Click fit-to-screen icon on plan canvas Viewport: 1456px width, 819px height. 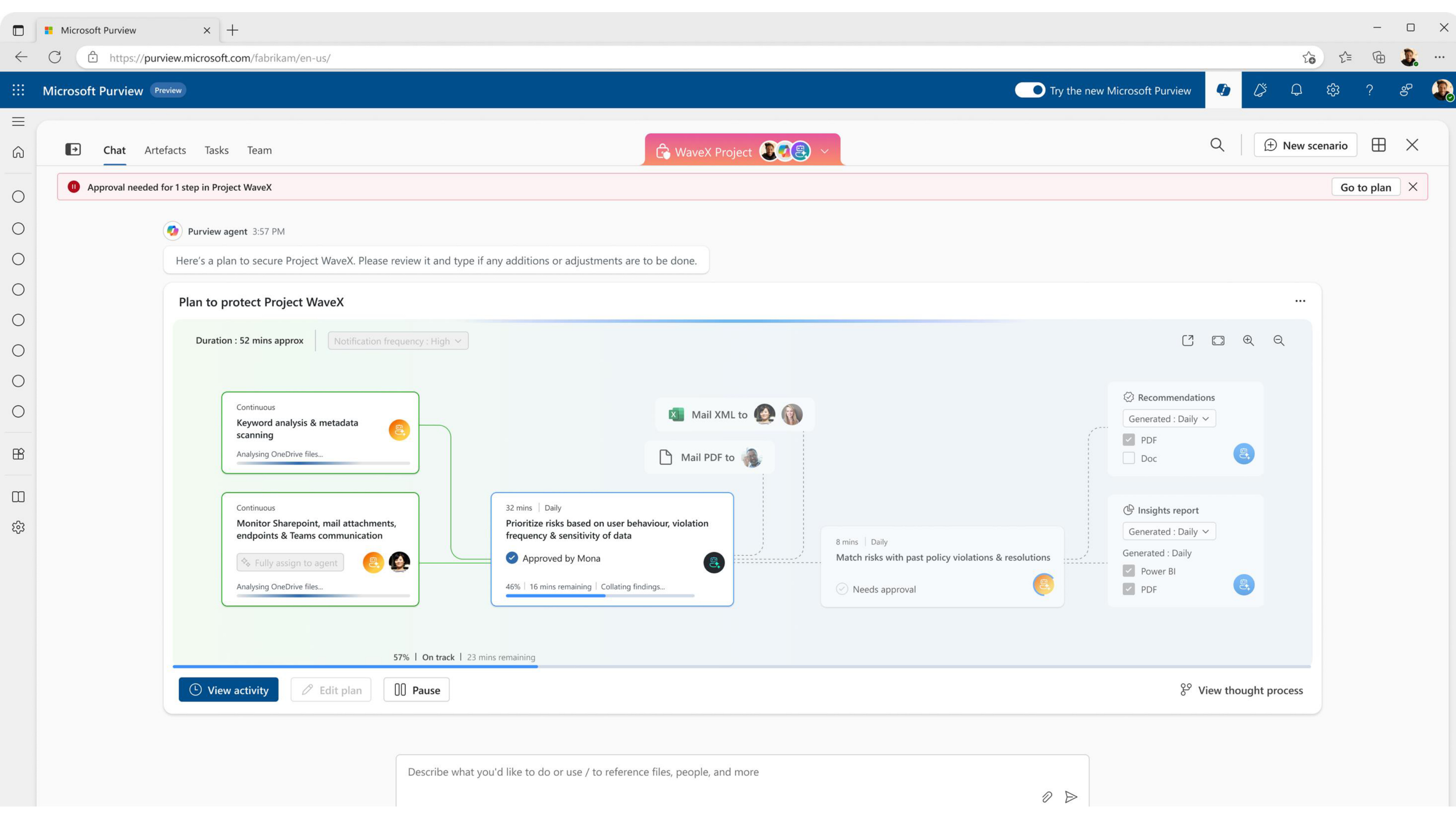point(1218,341)
